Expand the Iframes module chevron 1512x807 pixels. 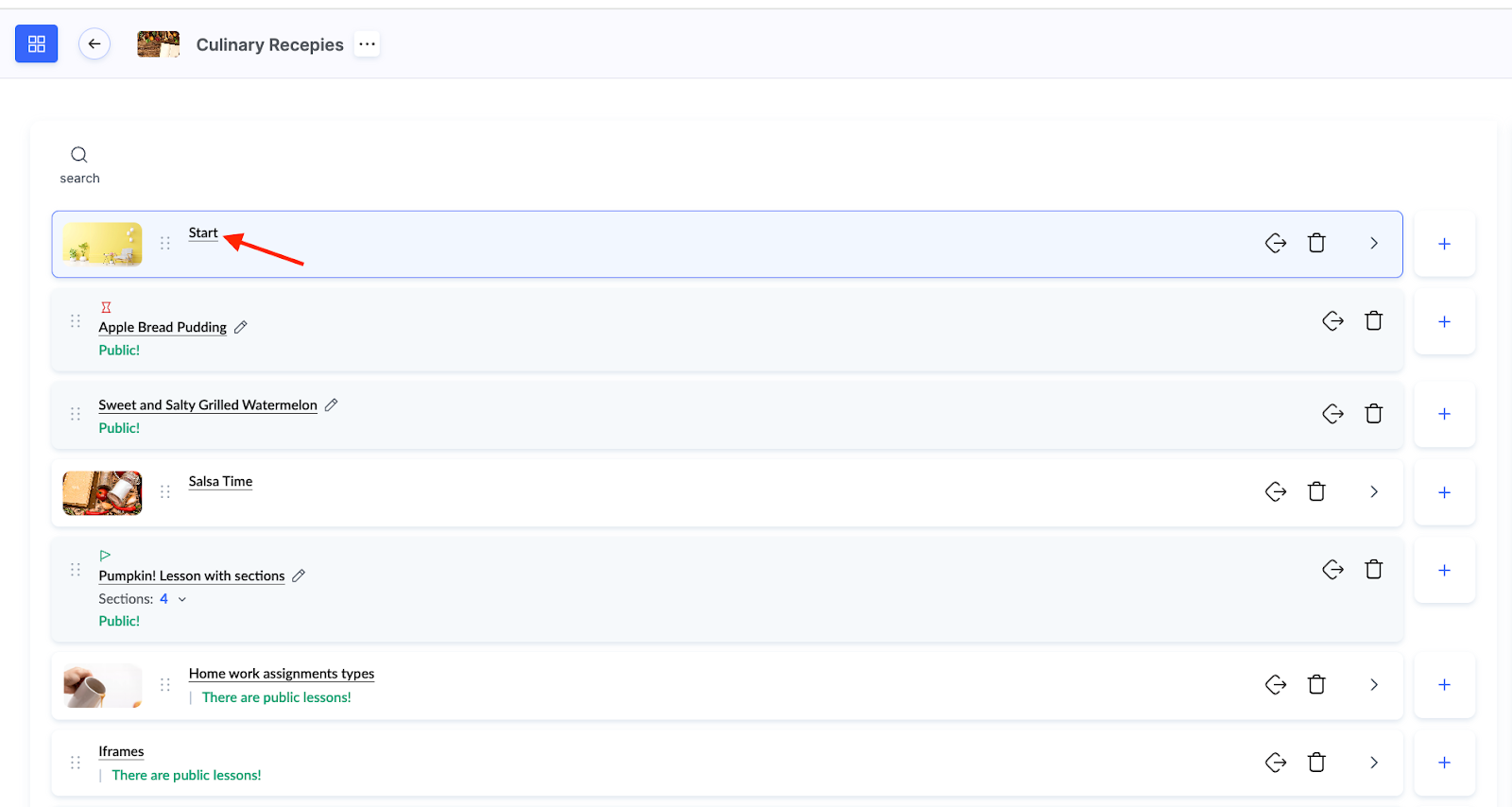[x=1374, y=763]
